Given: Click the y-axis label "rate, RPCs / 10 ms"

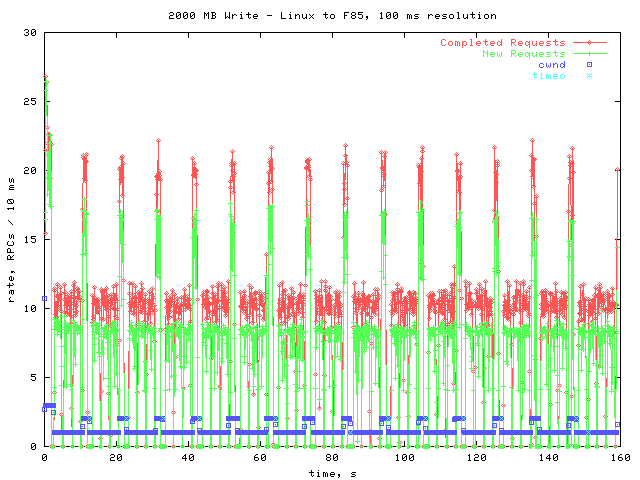Looking at the screenshot, I should tap(11, 238).
